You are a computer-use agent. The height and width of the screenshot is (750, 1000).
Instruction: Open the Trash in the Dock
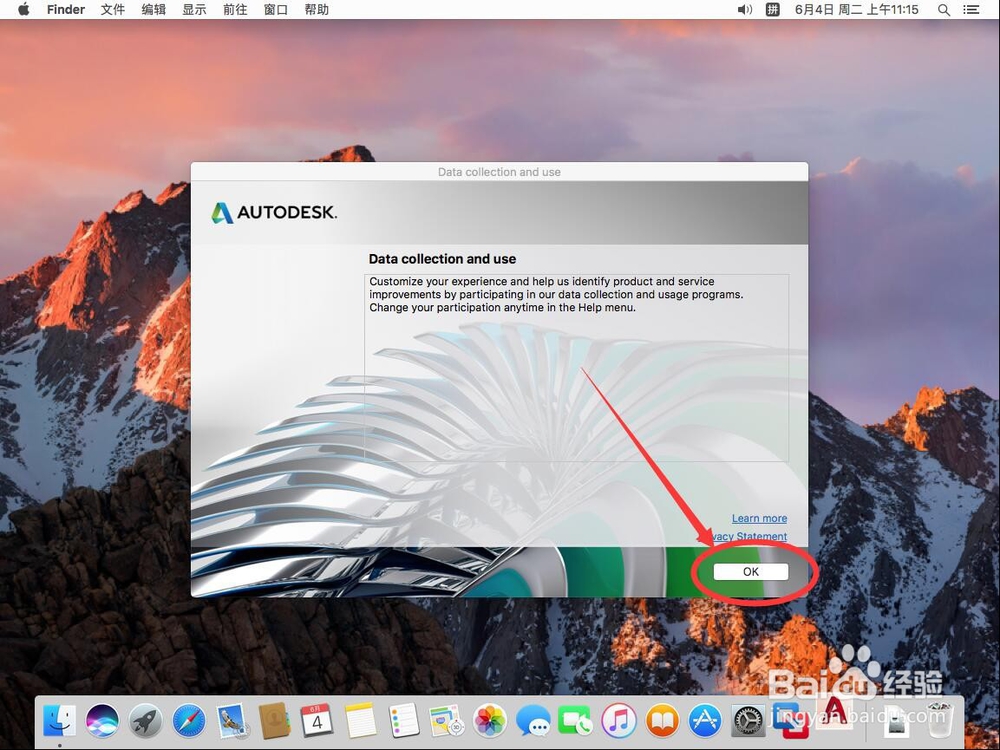click(939, 719)
